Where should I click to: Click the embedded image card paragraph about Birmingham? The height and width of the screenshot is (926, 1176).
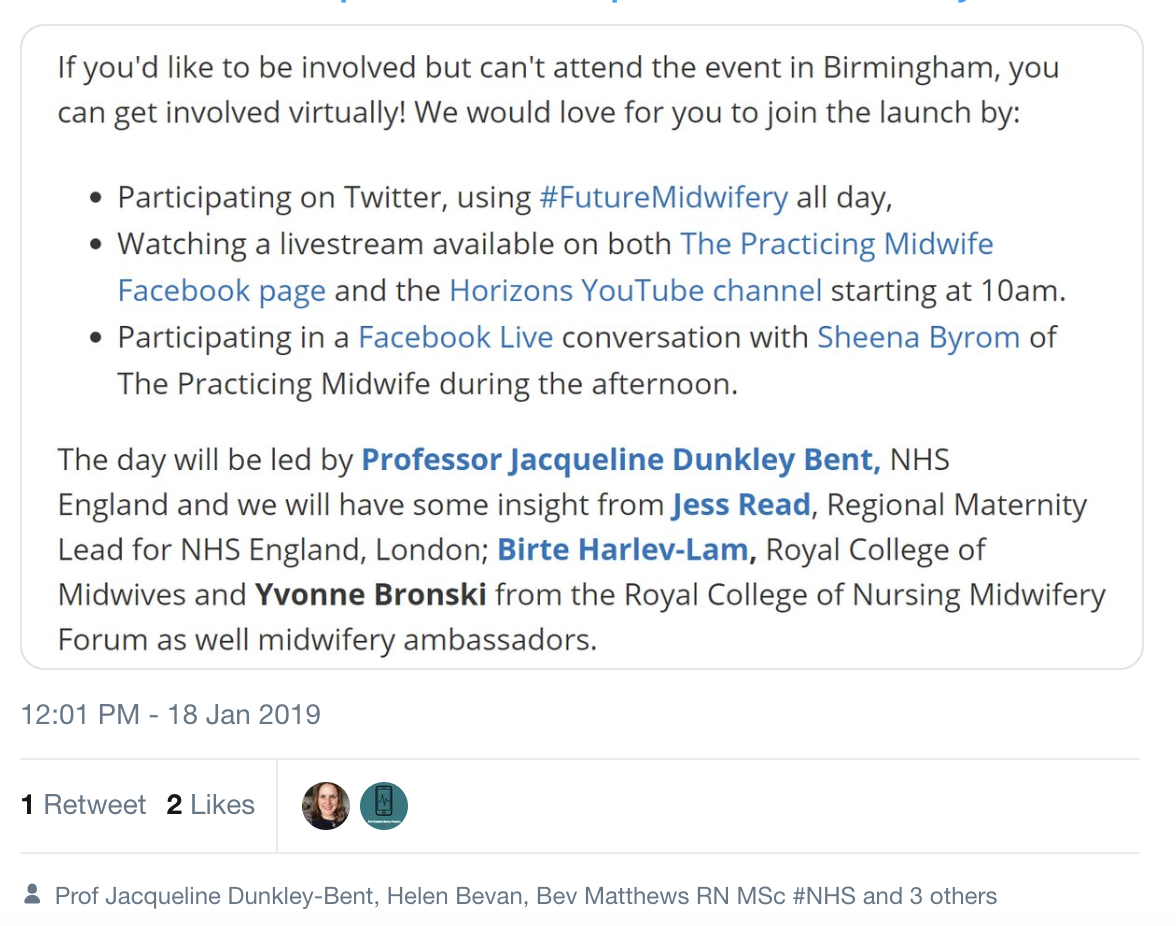(x=559, y=90)
